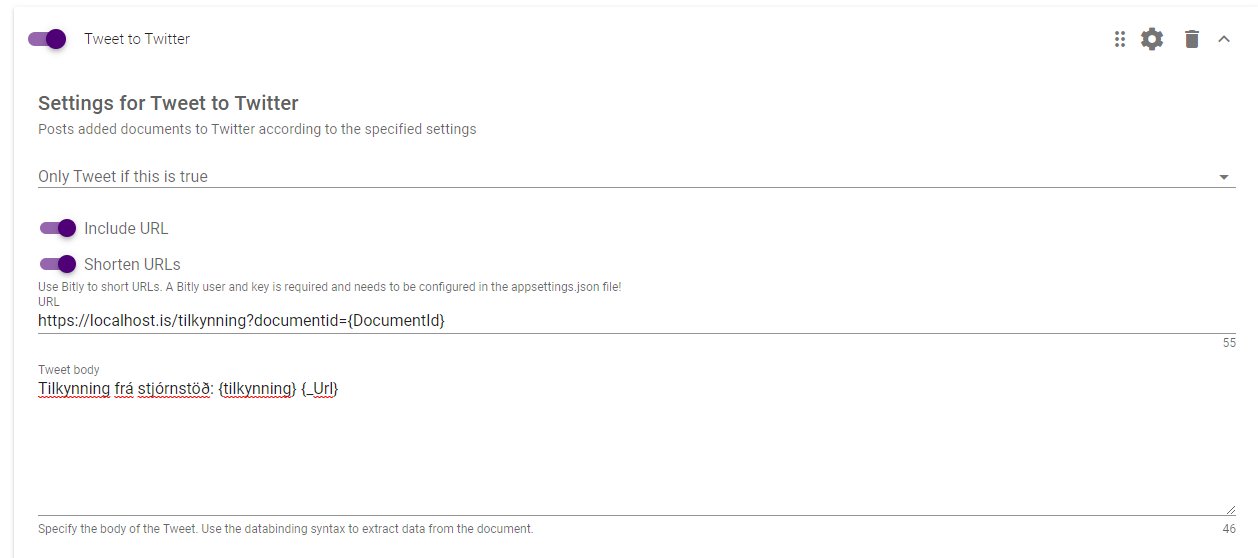Image resolution: width=1258 pixels, height=558 pixels.
Task: Click the 'Include URL' label text
Action: click(x=126, y=228)
